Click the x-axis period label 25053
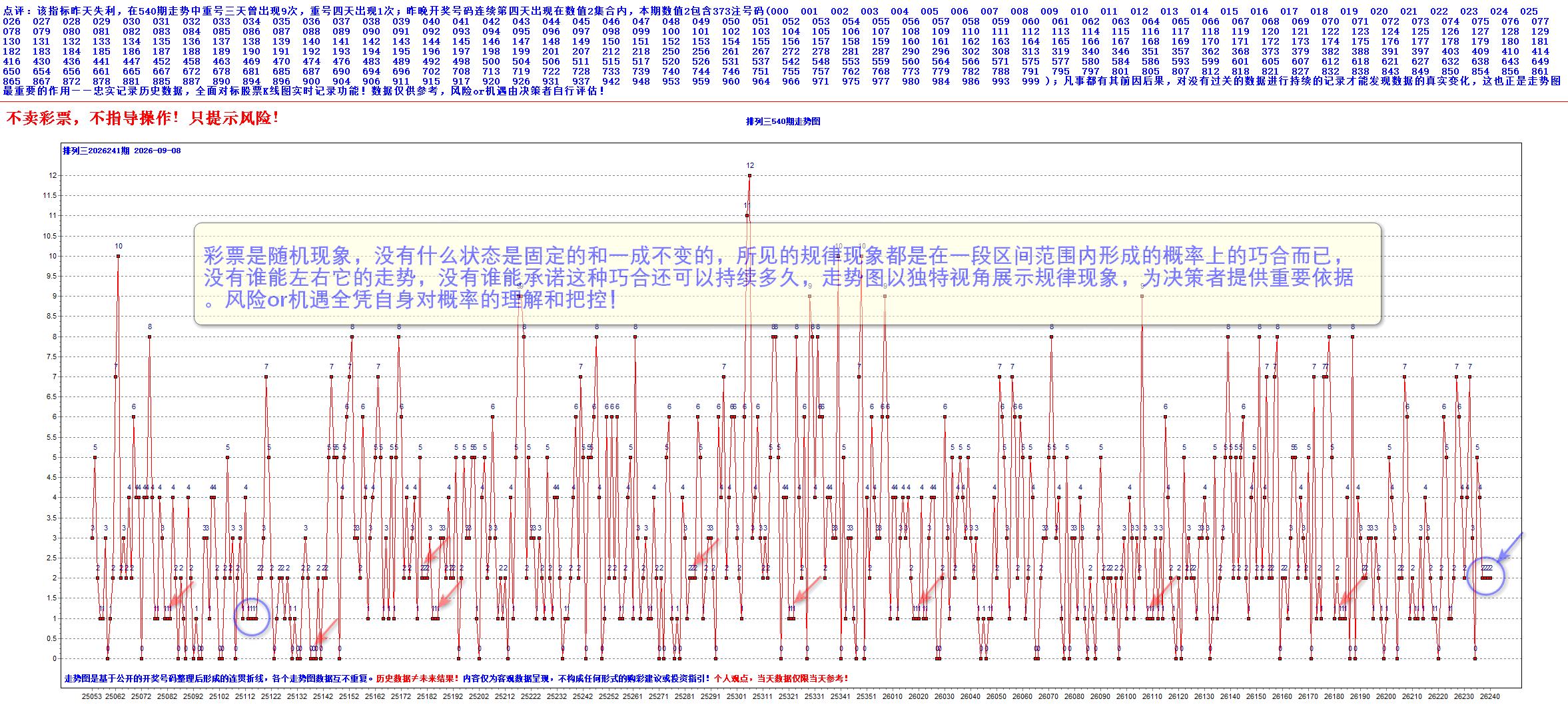 92,696
